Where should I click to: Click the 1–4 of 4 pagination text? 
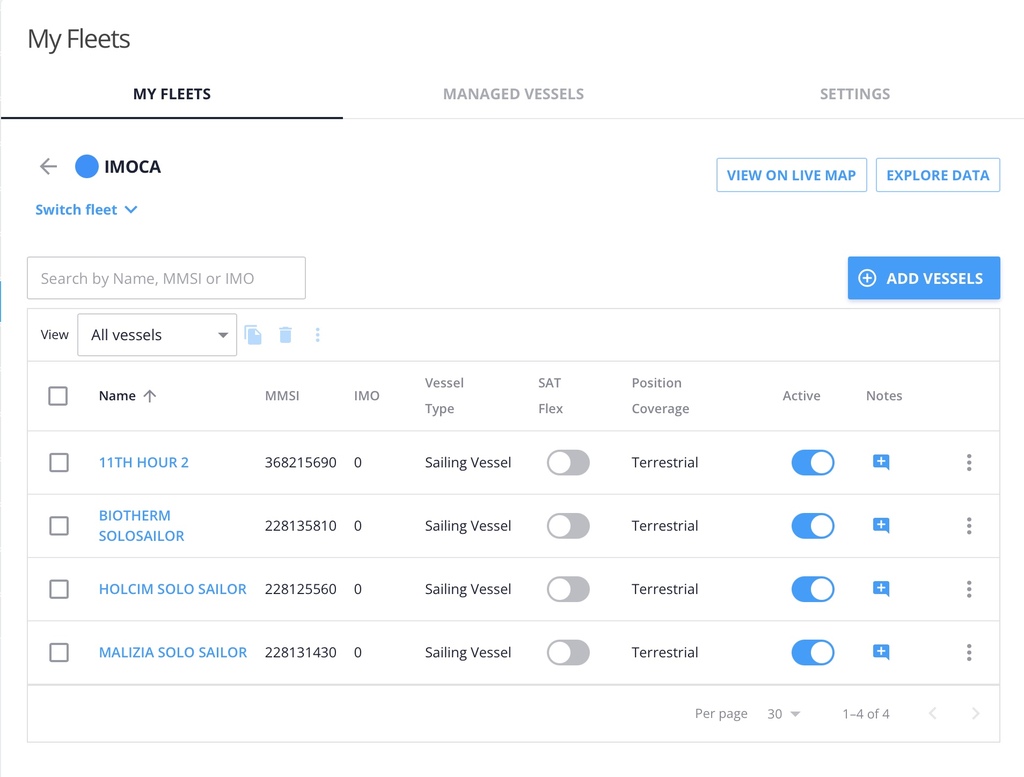pyautogui.click(x=866, y=714)
